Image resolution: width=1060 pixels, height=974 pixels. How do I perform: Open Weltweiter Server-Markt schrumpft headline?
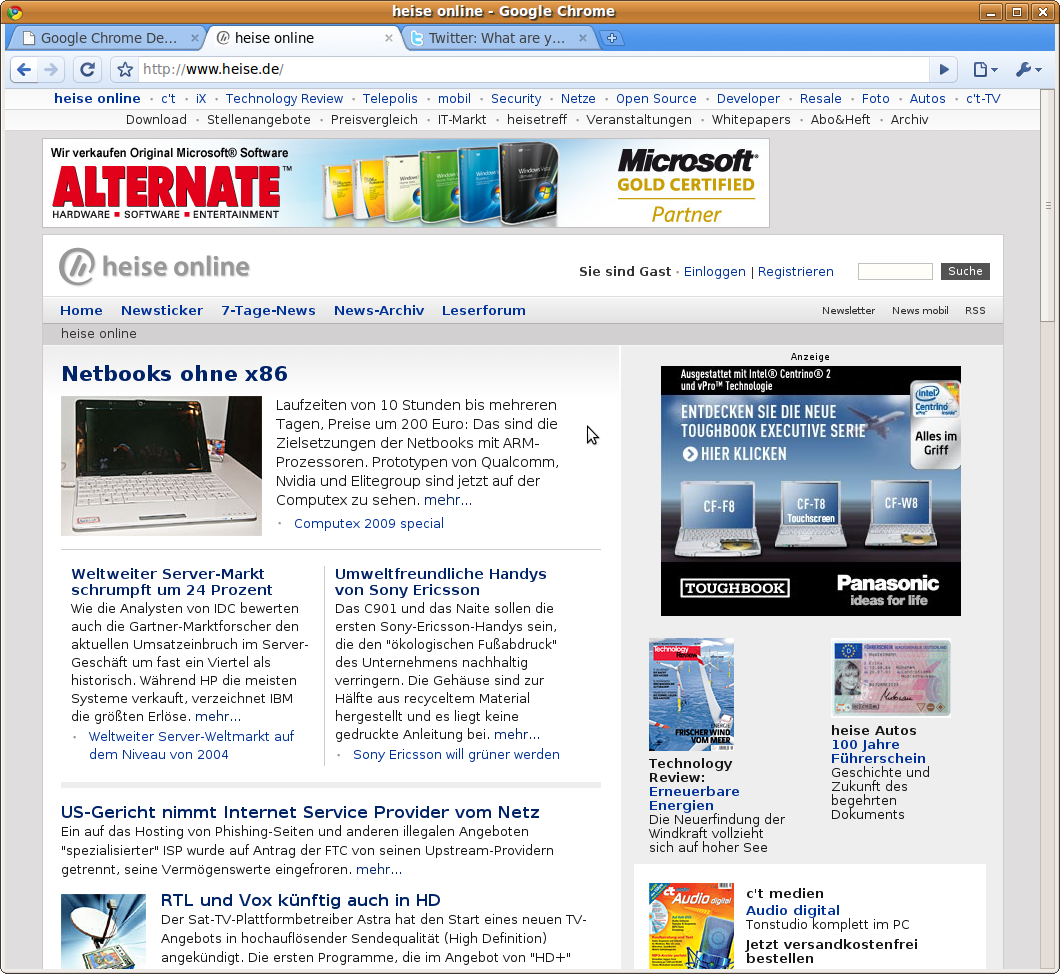(x=171, y=581)
